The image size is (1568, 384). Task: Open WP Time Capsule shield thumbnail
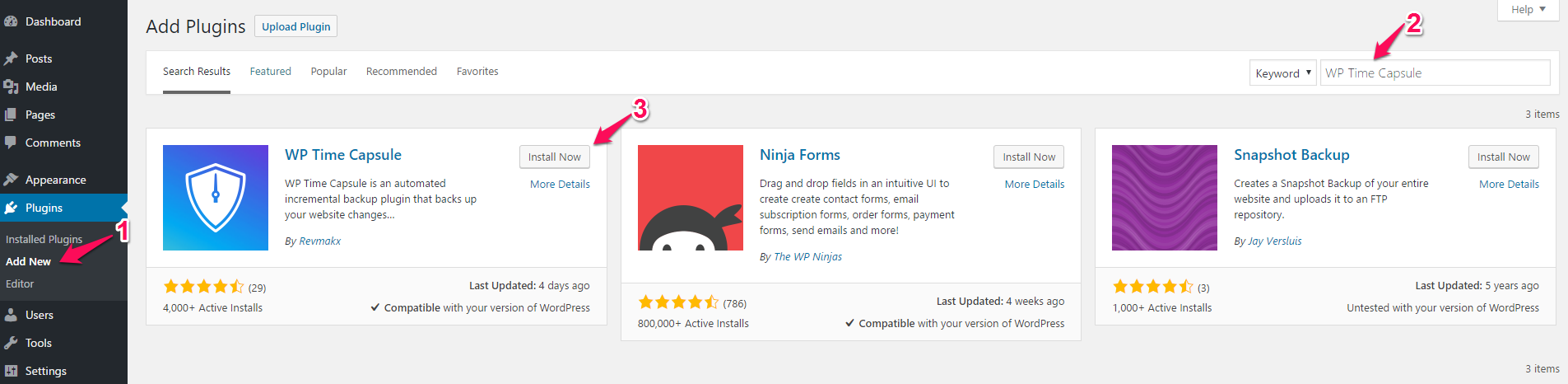(216, 198)
